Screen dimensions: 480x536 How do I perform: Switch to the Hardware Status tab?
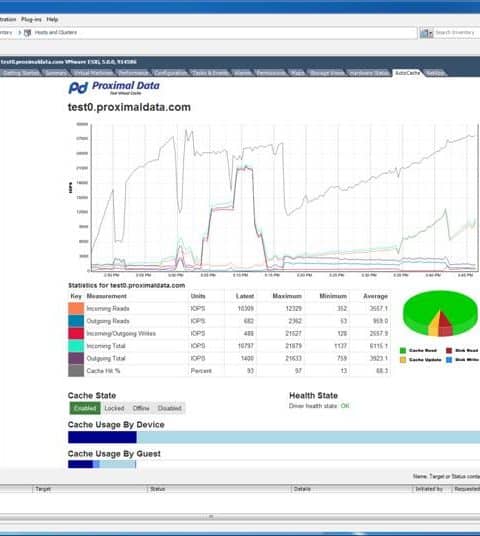(369, 73)
